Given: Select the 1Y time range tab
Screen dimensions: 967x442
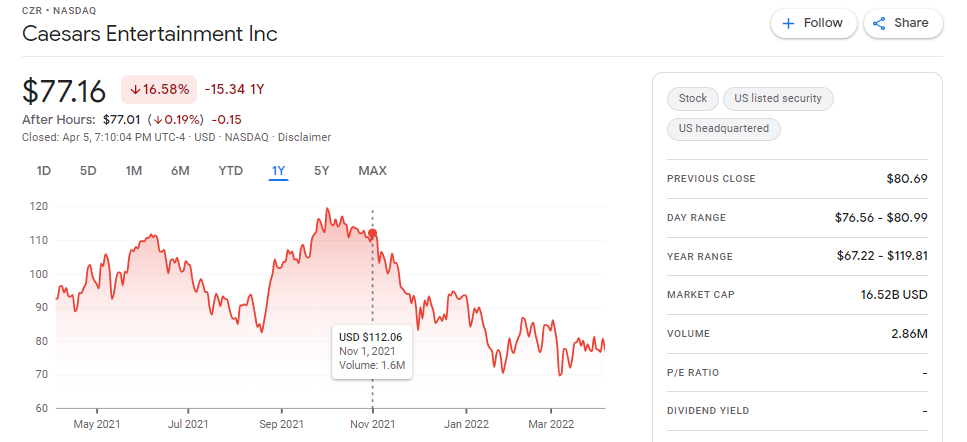Looking at the screenshot, I should [x=279, y=171].
